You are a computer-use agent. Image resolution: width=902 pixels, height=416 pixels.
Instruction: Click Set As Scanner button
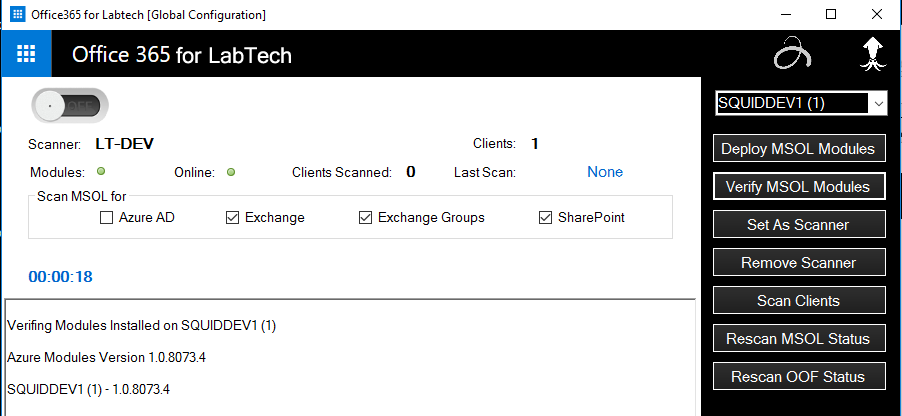[798, 224]
